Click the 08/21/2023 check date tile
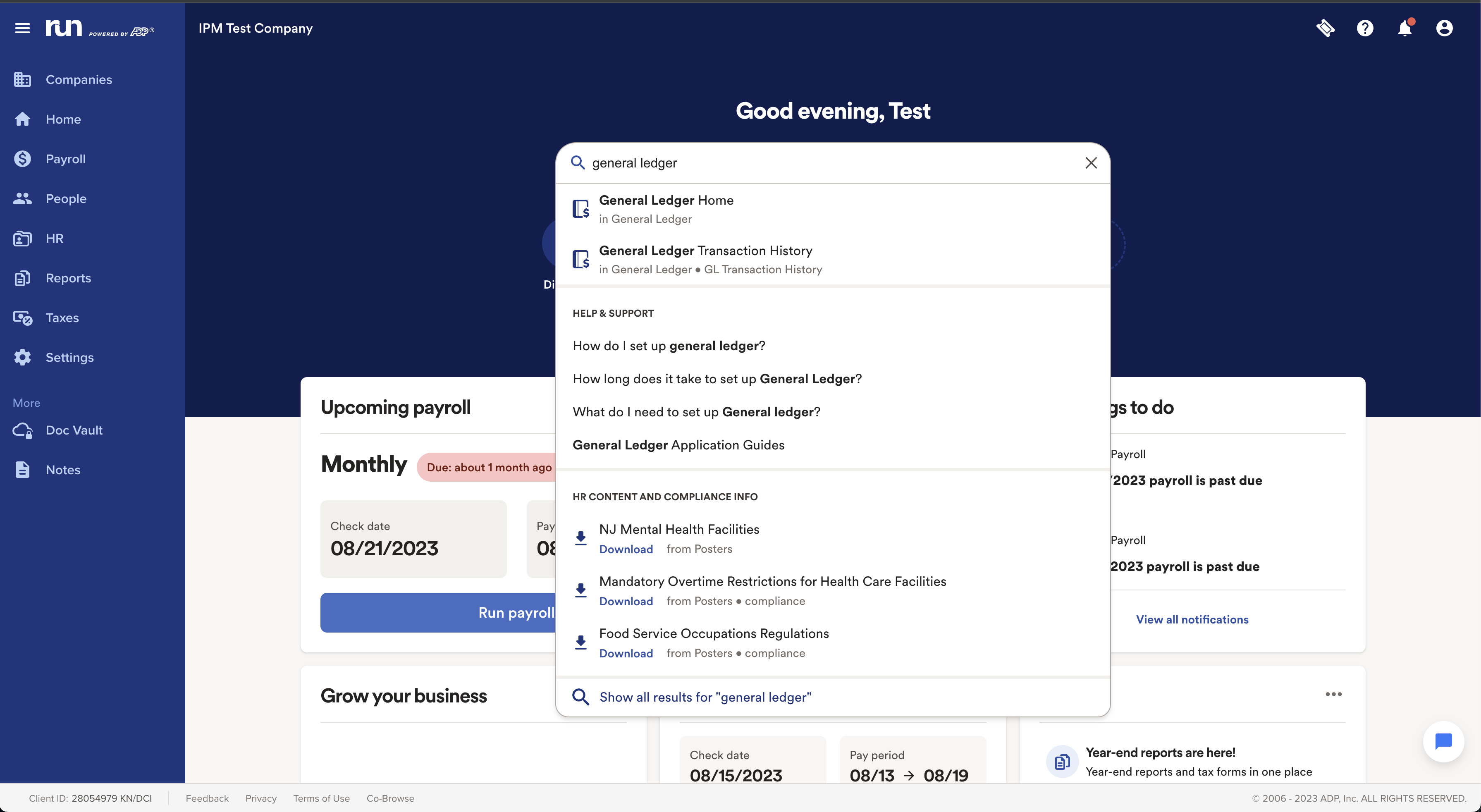 click(x=413, y=539)
